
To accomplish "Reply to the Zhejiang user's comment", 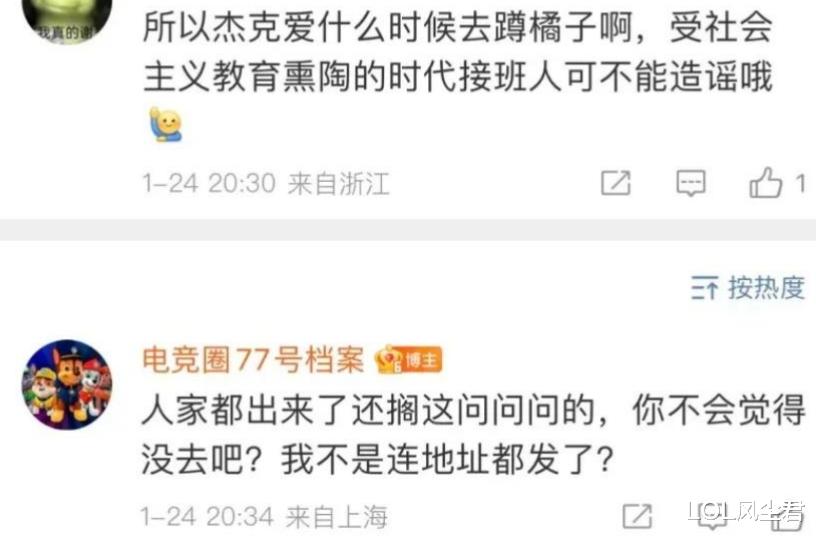I will pyautogui.click(x=691, y=183).
